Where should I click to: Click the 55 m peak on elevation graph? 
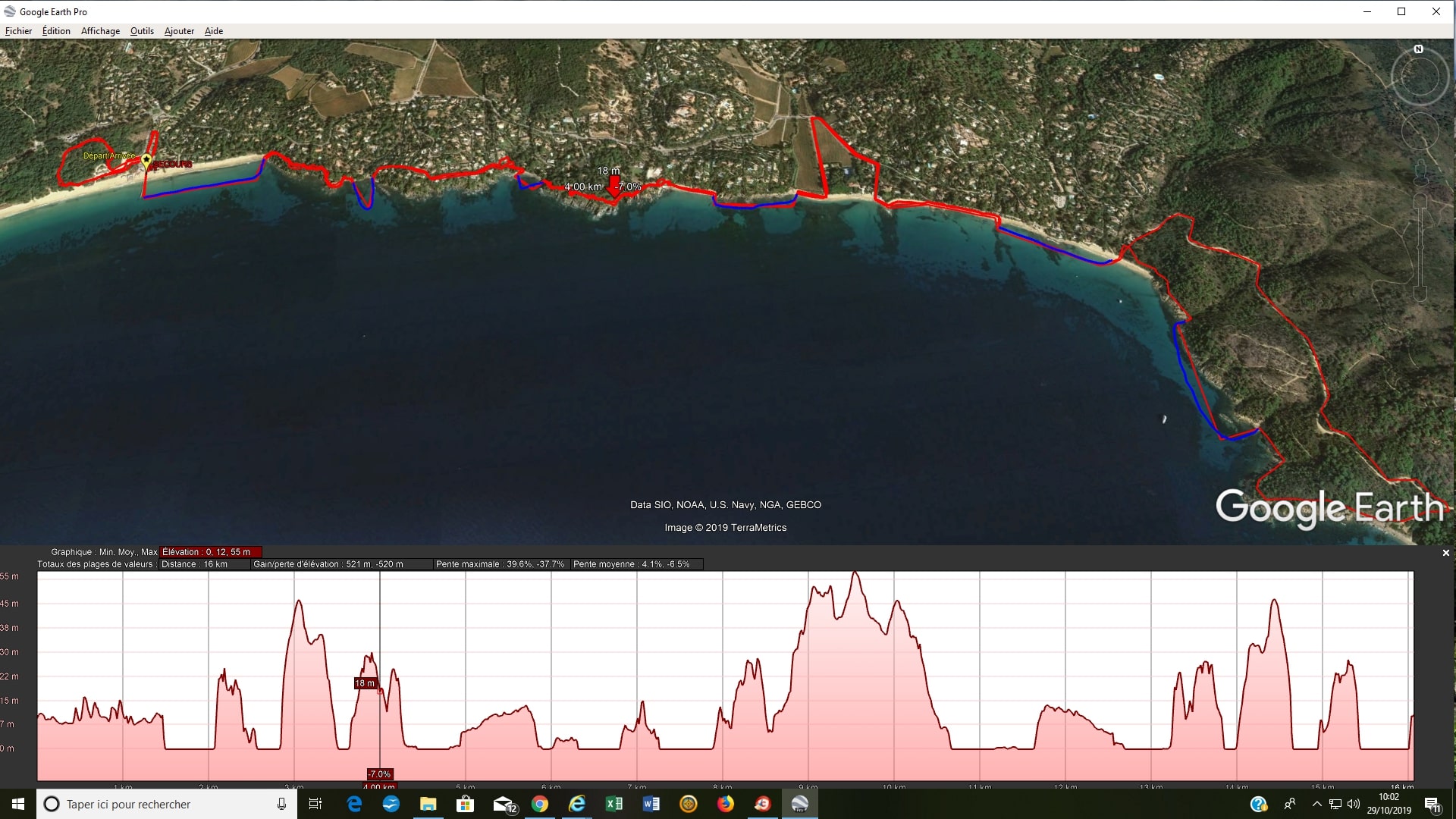tap(855, 574)
